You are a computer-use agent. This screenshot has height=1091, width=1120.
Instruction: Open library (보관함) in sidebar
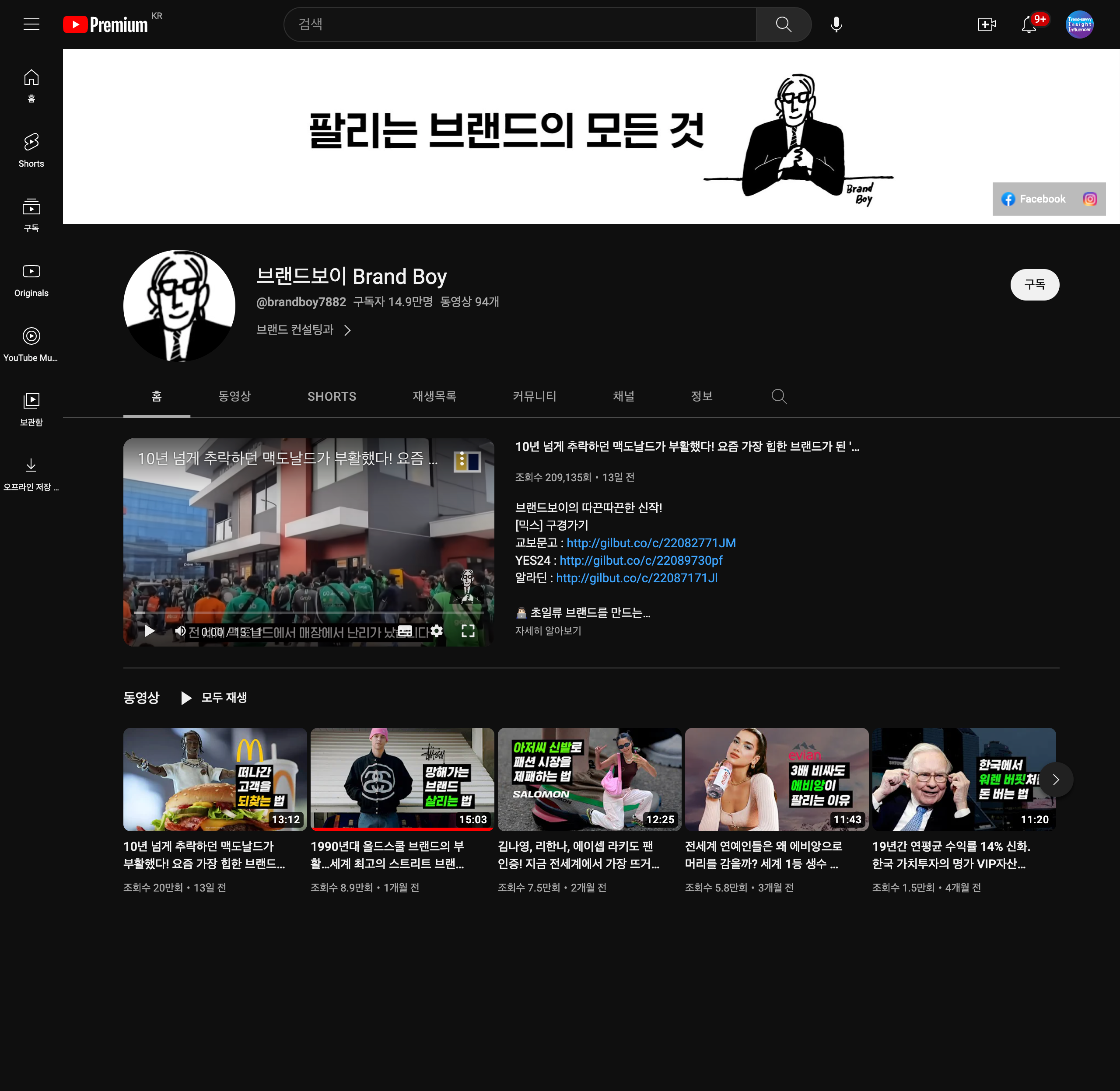(31, 410)
